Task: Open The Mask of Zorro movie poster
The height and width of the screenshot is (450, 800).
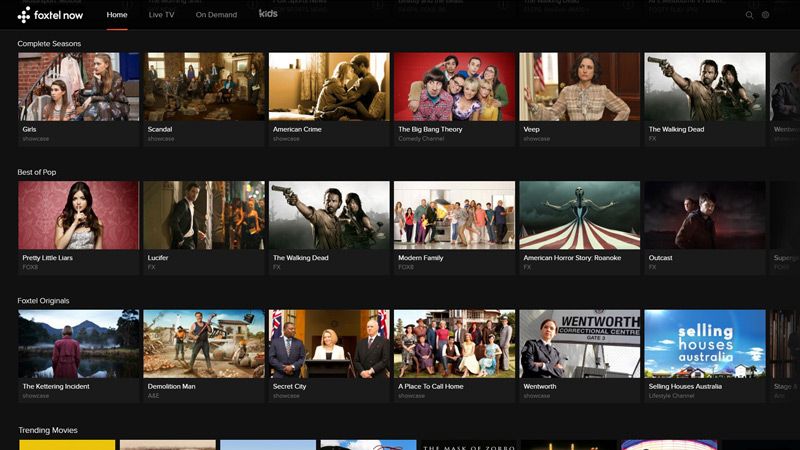Action: coord(468,445)
